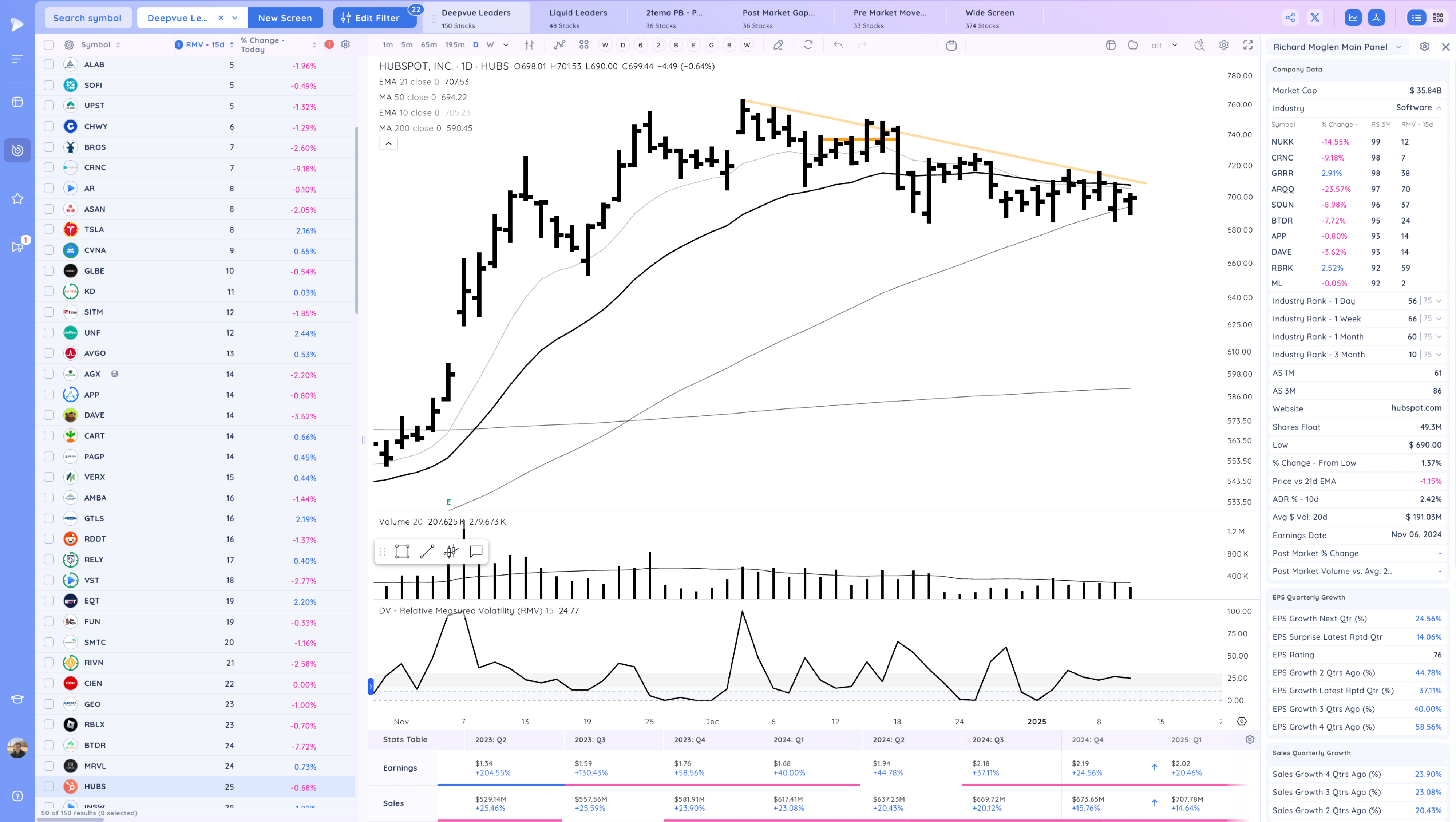Screen dimensions: 1456x822
Task: Click the share icon in top bar
Action: point(1290,17)
